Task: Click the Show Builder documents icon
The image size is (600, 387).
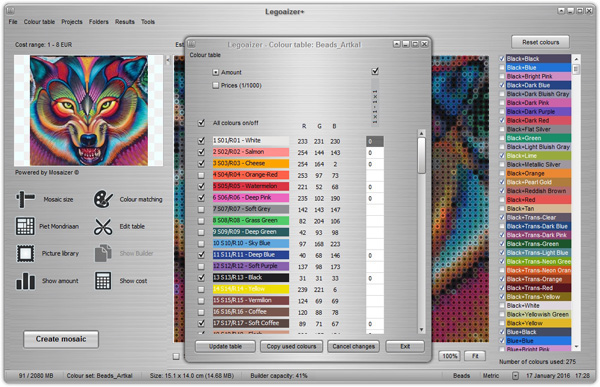Action: (103, 253)
